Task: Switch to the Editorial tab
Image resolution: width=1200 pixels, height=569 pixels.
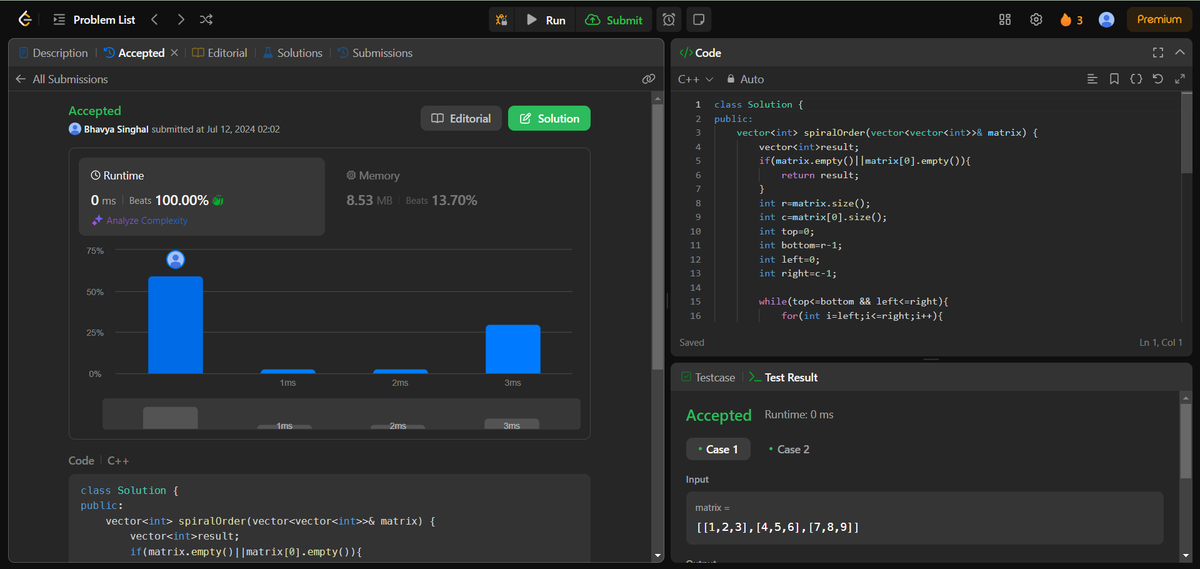Action: point(219,53)
